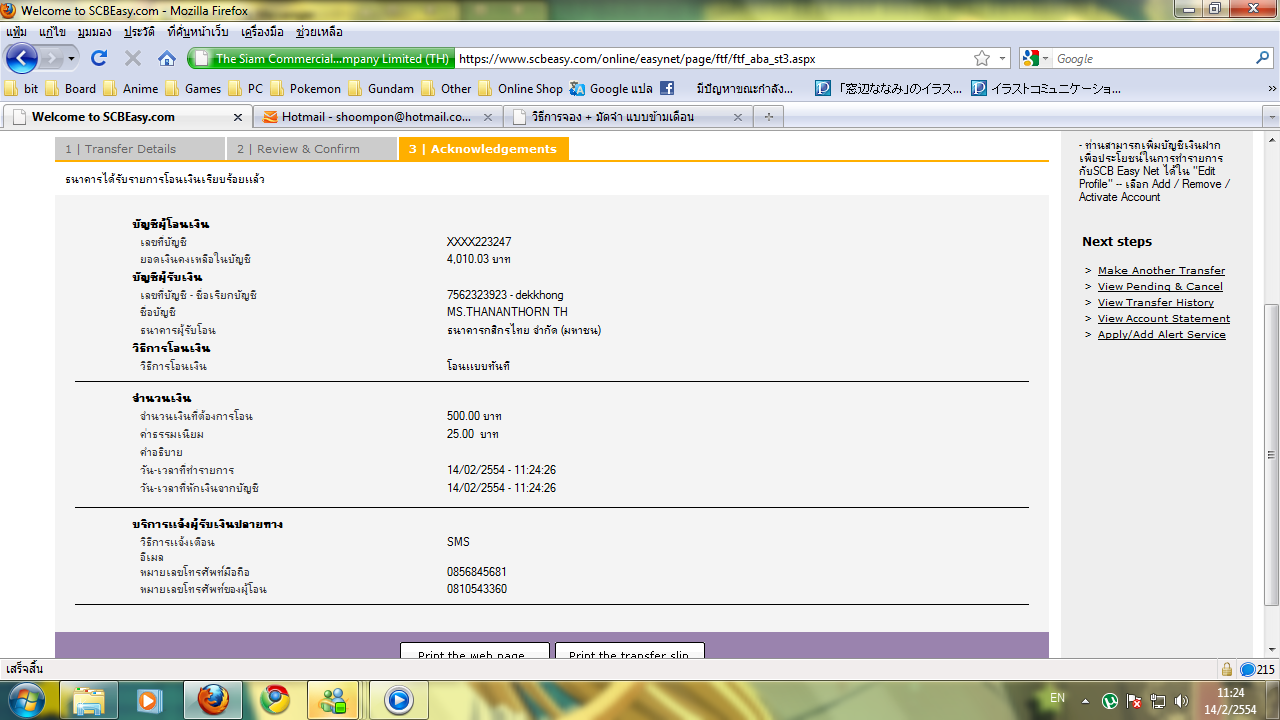This screenshot has height=720, width=1280.
Task: Open the เครื่องมือ (Tools) menu
Action: [264, 32]
